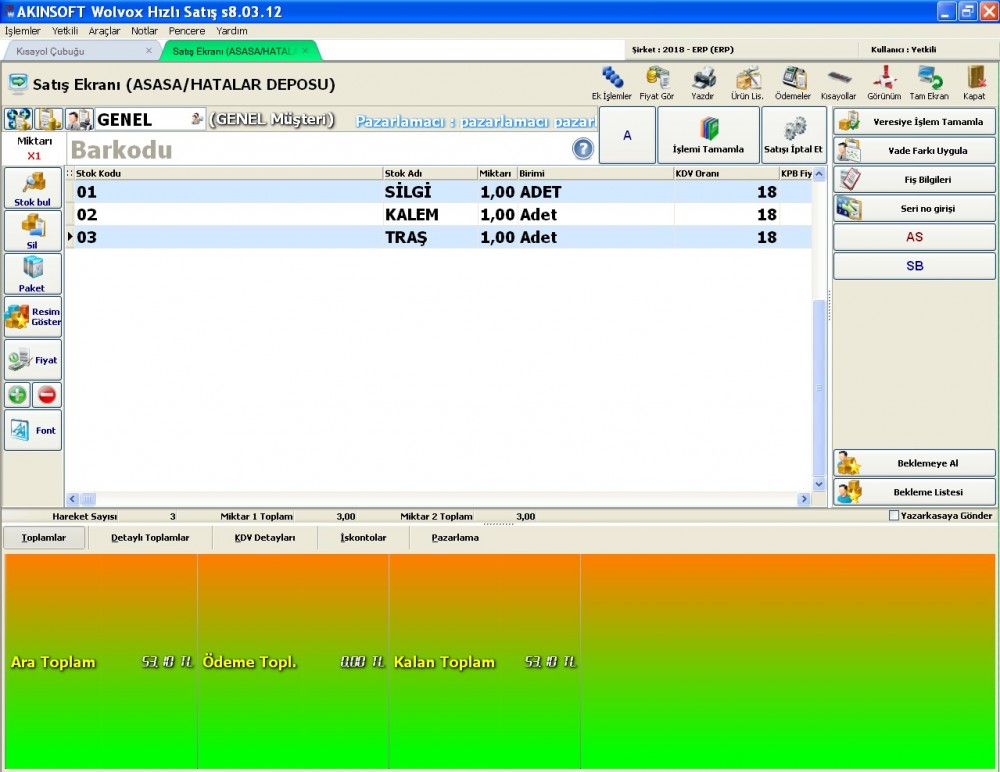This screenshot has height=772, width=1000.
Task: Put sale on hold with Beklemeye Al
Action: click(914, 463)
